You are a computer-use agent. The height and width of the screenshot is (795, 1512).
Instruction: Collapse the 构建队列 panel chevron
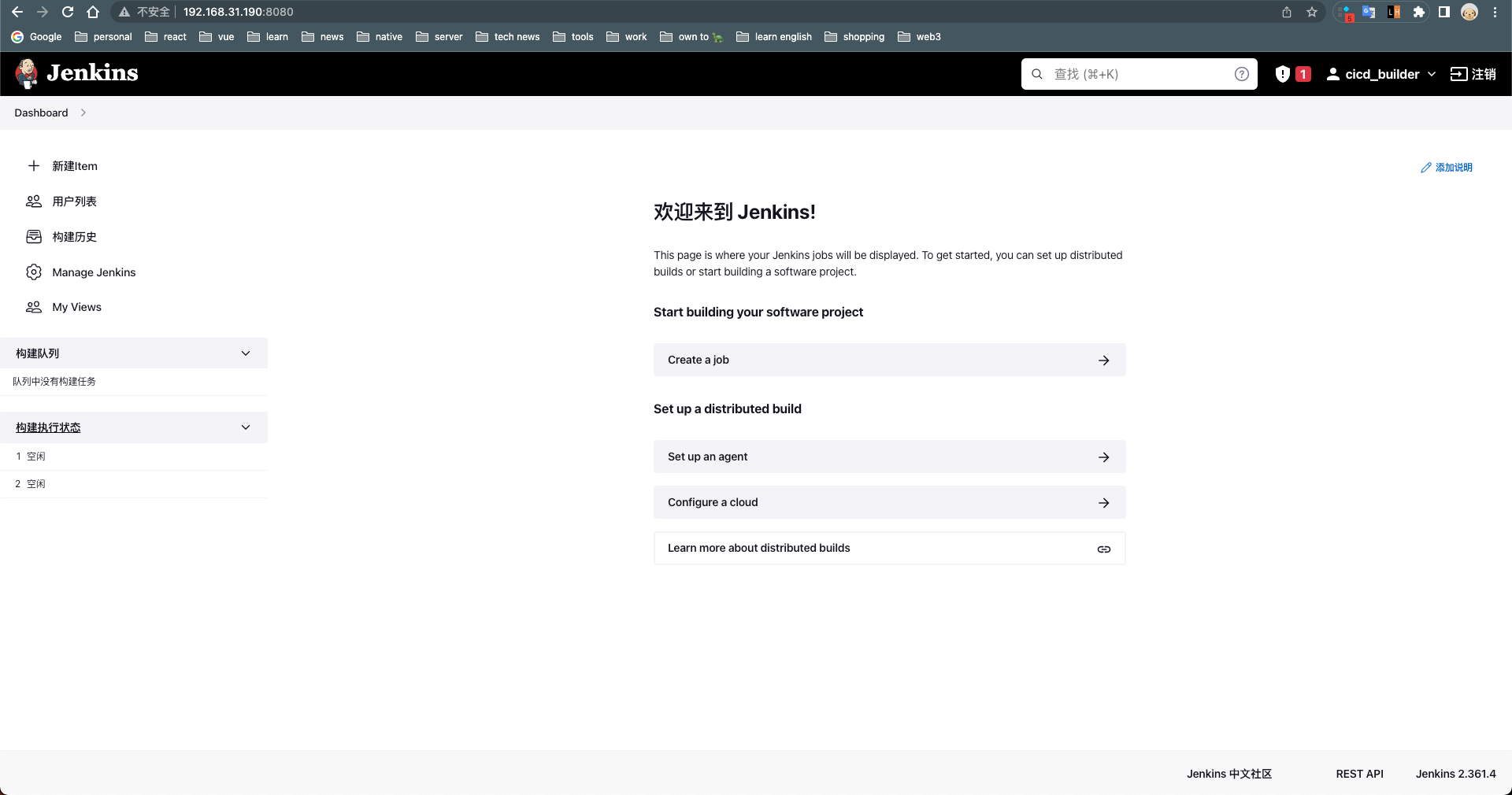246,353
